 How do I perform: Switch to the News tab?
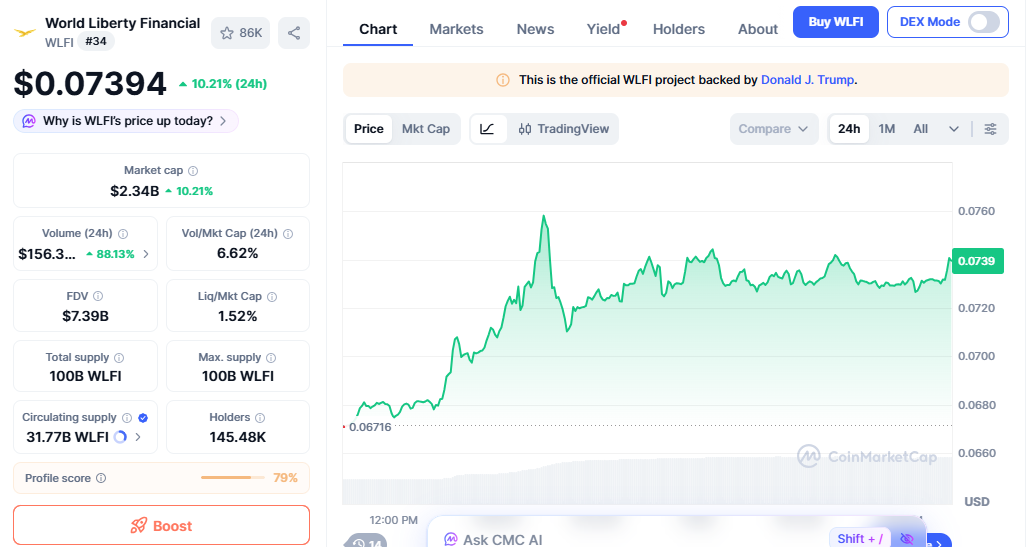tap(535, 29)
